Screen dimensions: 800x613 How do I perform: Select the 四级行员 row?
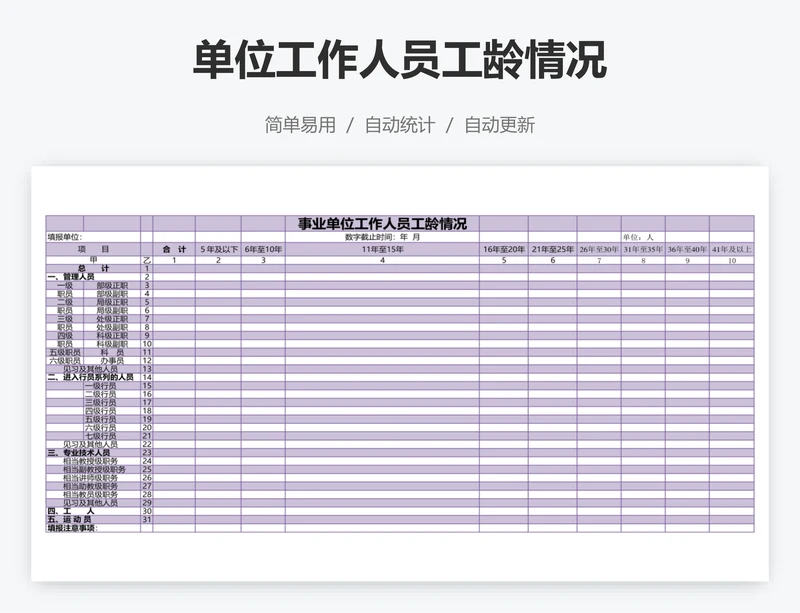pyautogui.click(x=400, y=411)
